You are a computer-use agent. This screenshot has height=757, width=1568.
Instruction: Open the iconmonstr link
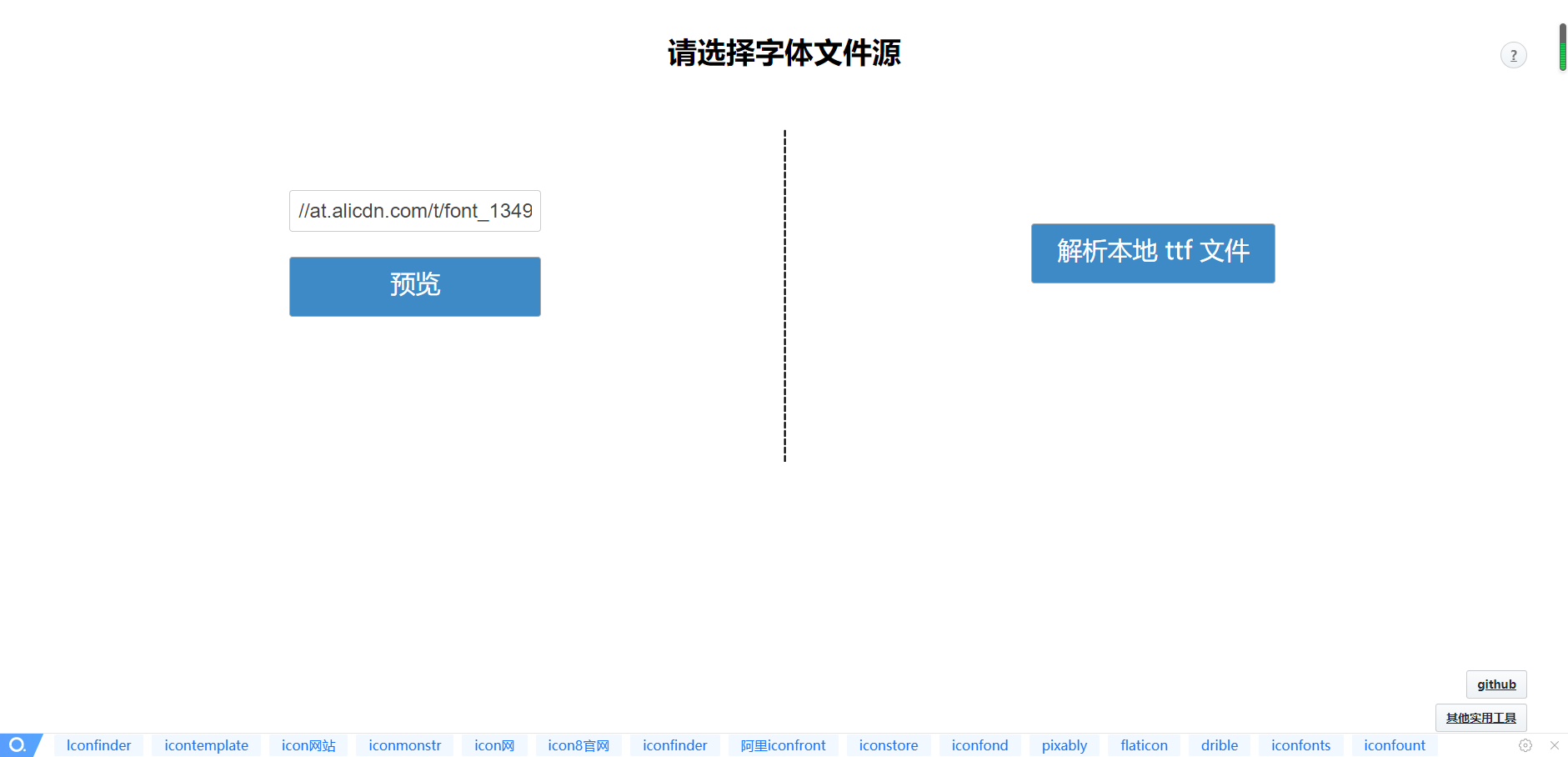pos(405,744)
